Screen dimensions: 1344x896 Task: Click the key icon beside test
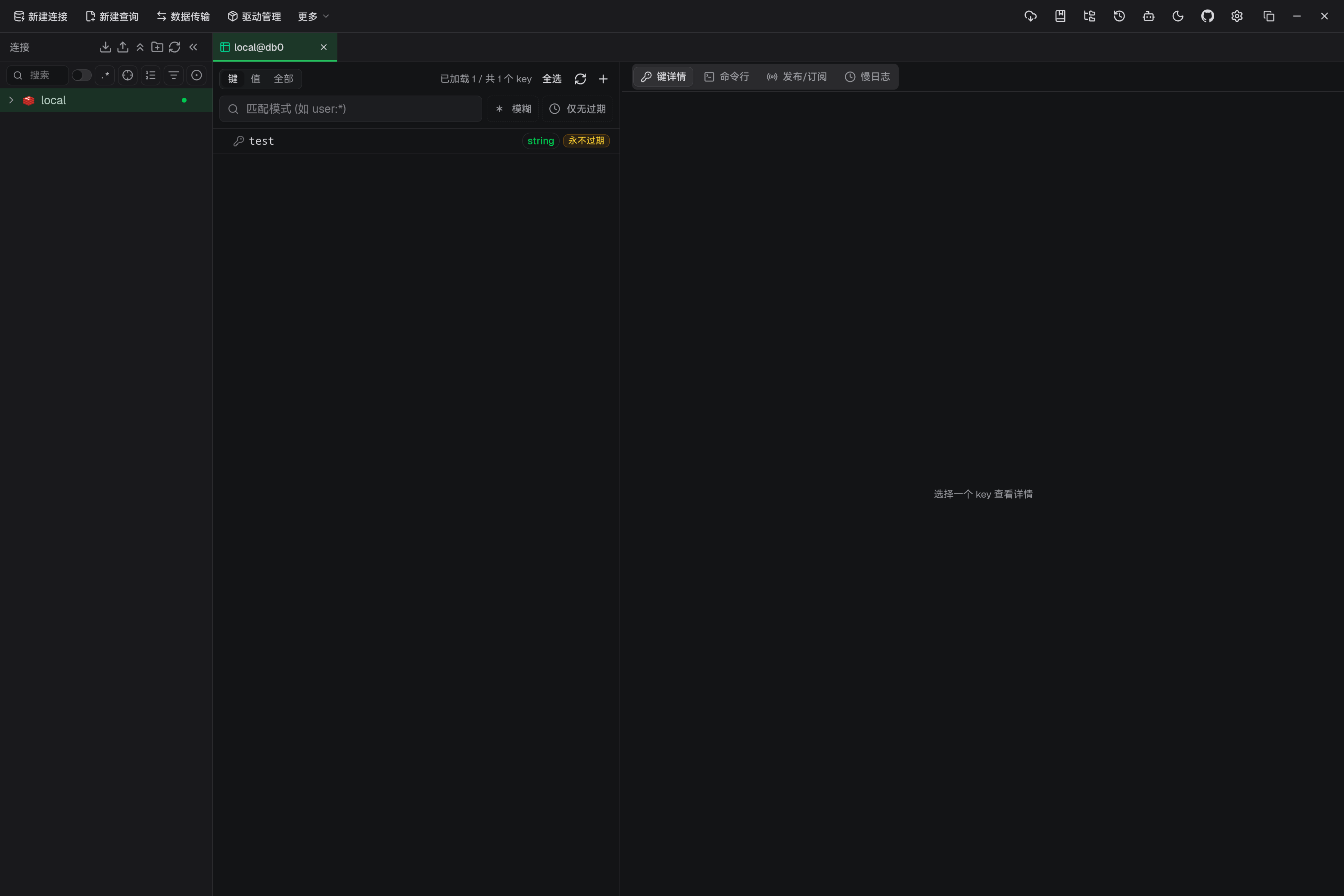[x=239, y=141]
